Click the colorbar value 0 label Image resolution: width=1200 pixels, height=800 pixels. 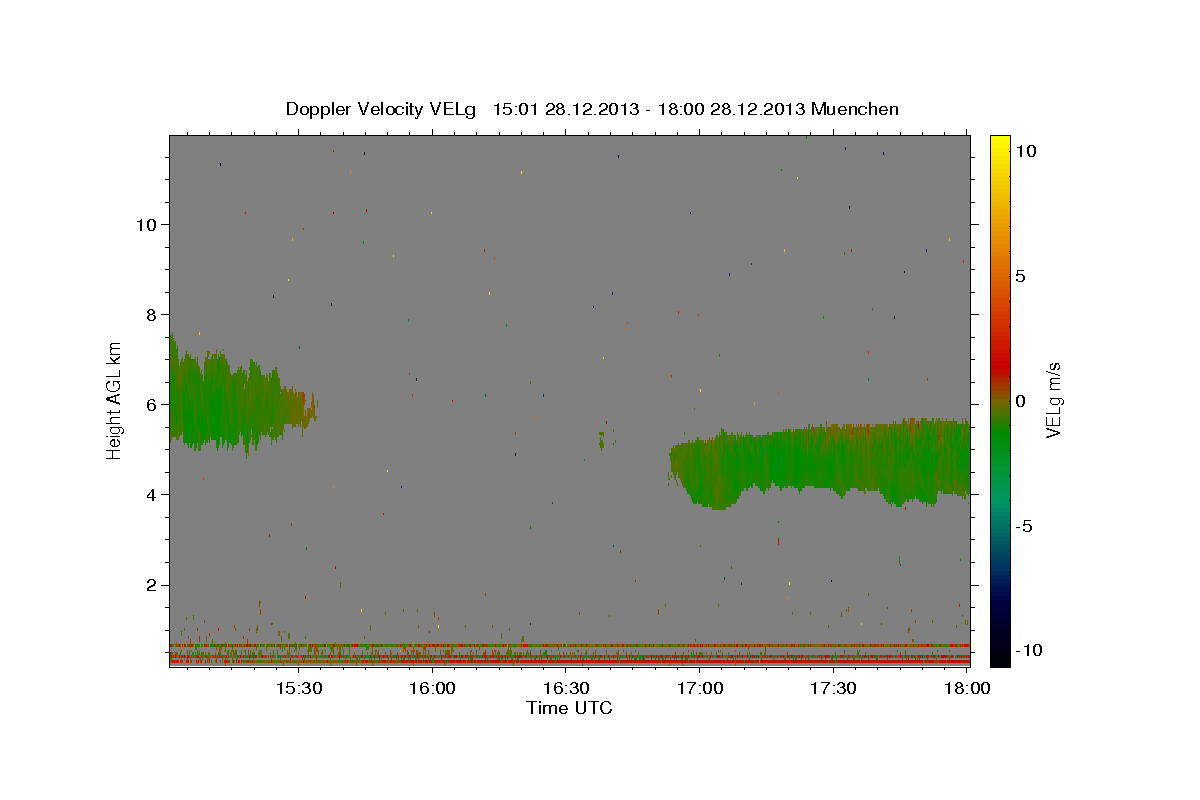[x=1020, y=401]
